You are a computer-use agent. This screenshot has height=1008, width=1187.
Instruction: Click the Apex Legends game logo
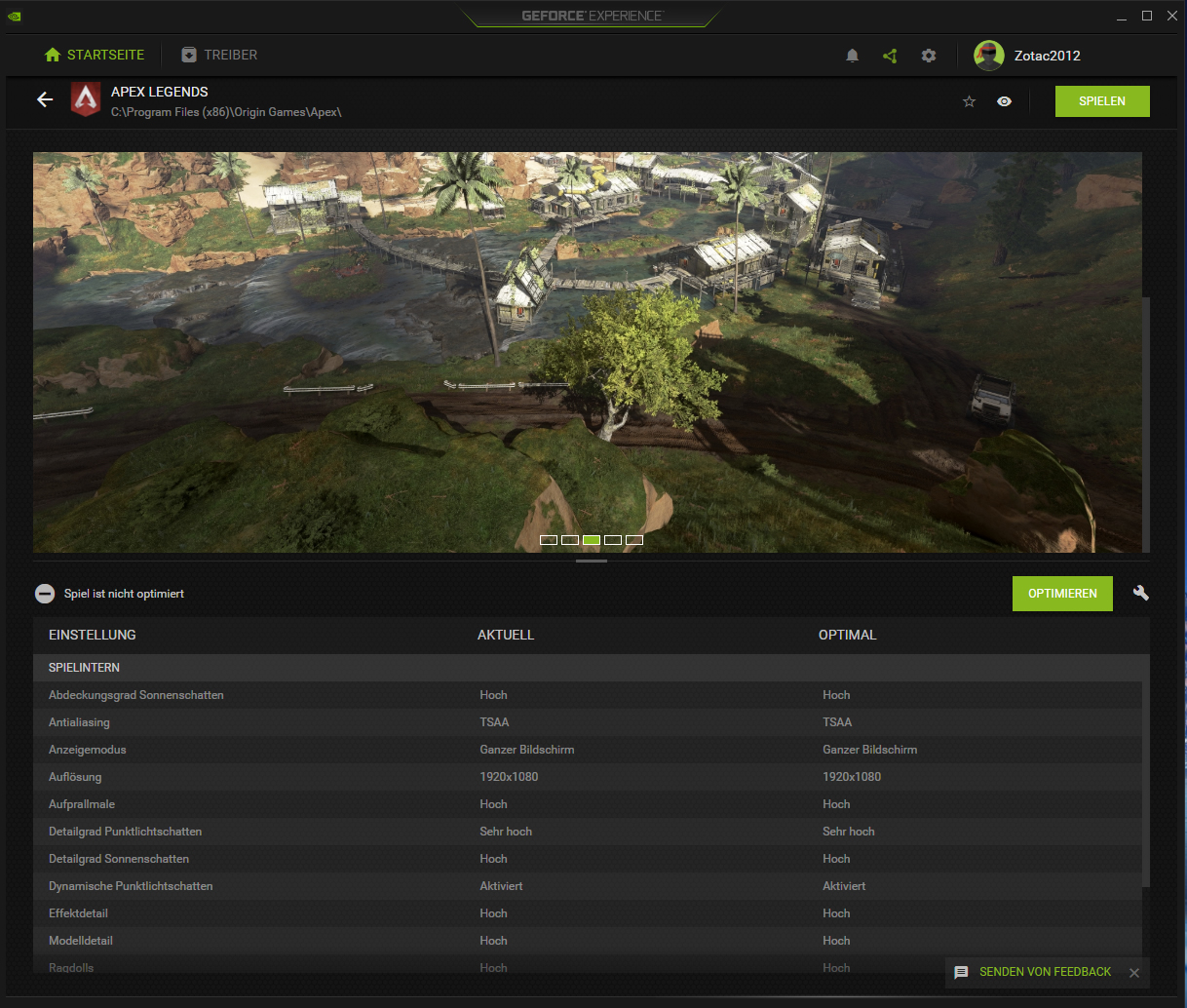[86, 99]
